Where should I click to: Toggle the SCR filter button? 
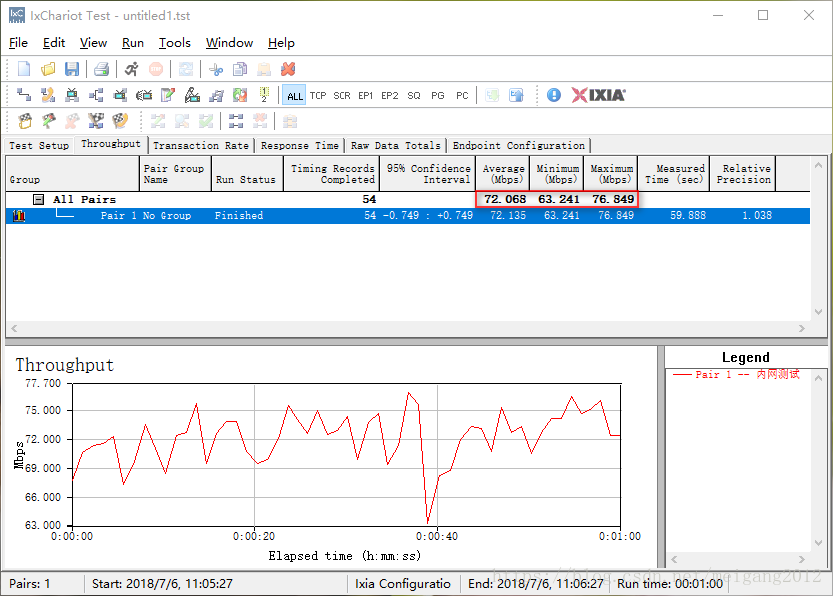(x=342, y=96)
